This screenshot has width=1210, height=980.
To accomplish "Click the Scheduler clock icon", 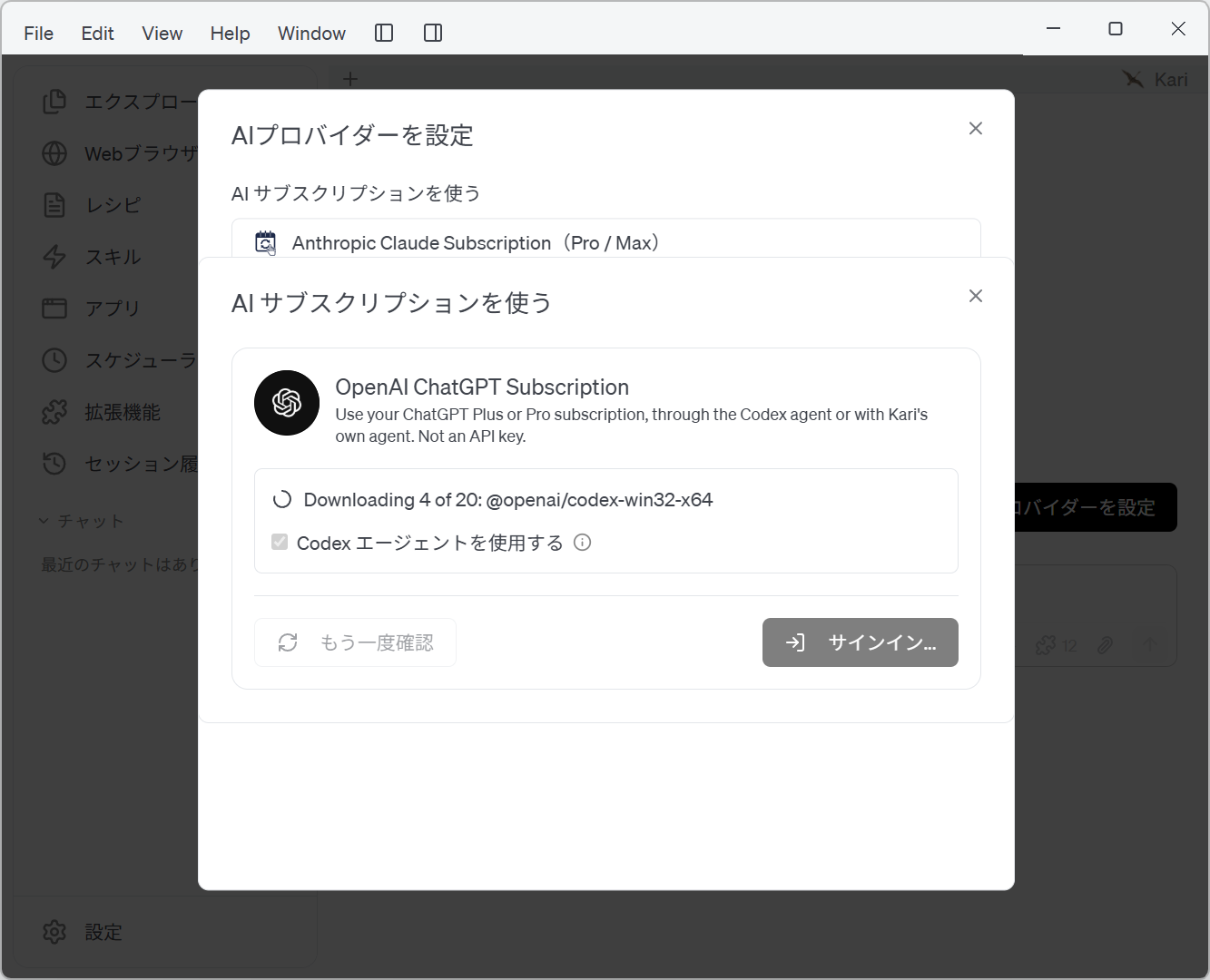I will pos(54,360).
